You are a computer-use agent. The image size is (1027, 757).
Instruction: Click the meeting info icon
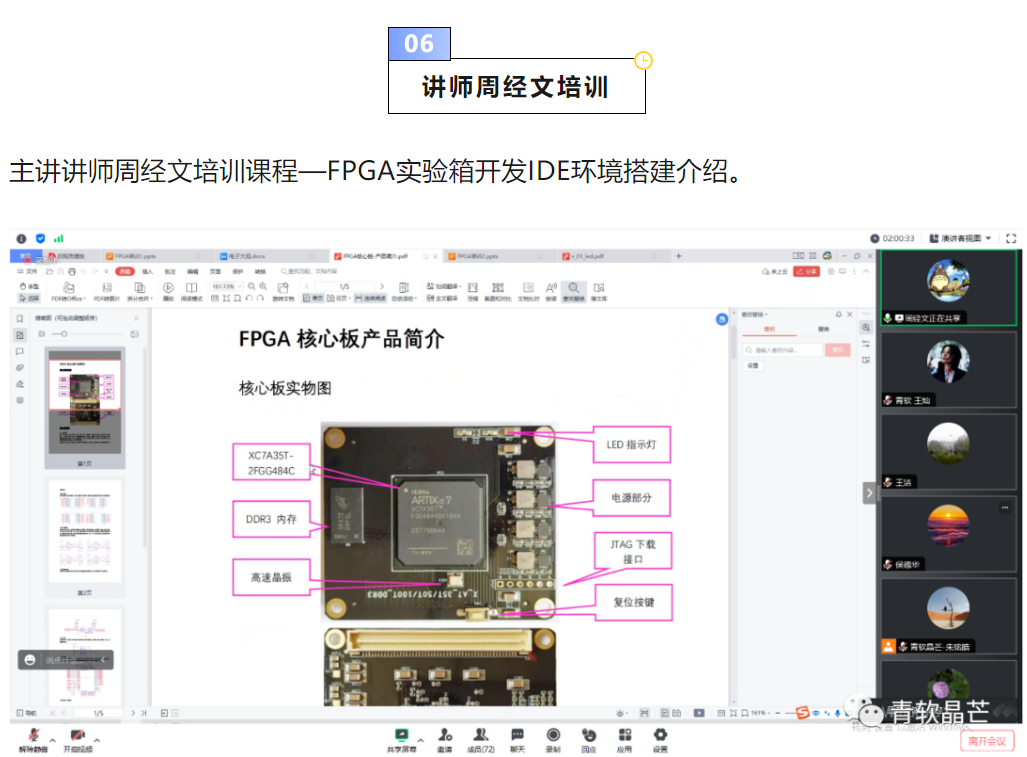21,238
